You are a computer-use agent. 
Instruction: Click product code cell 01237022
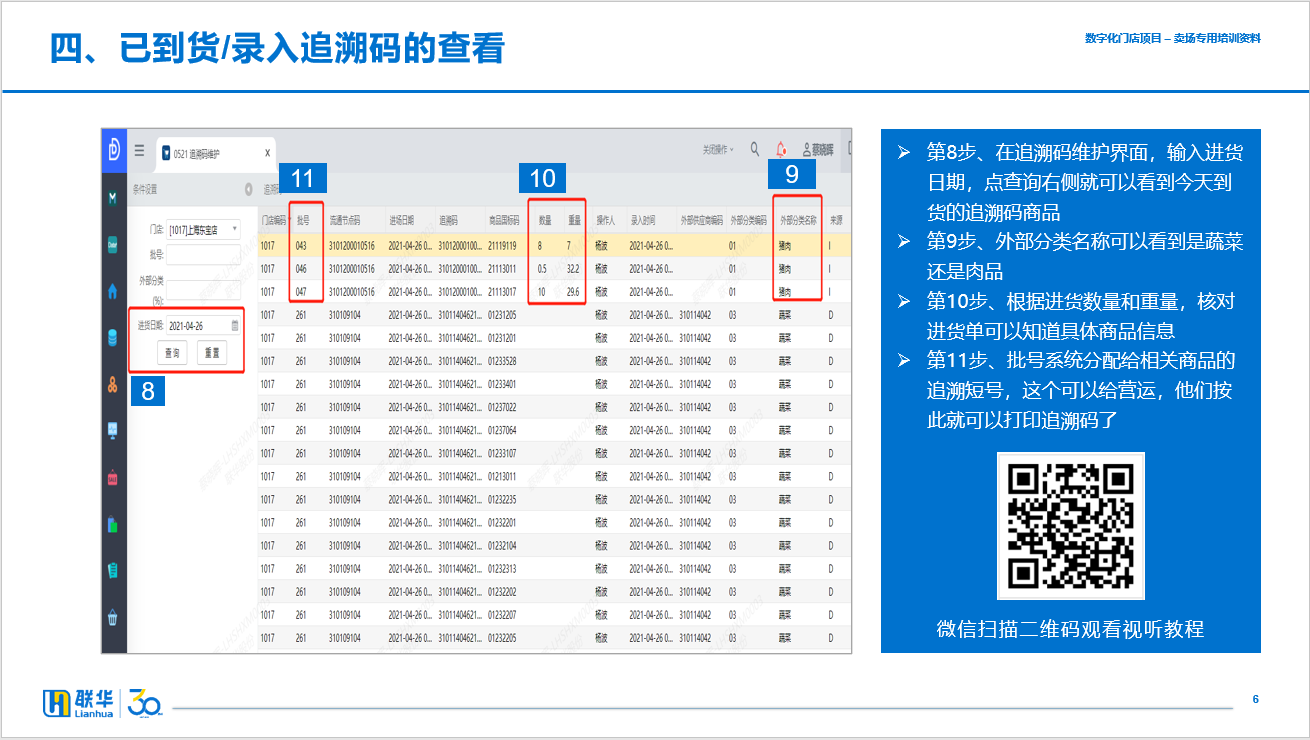(502, 407)
